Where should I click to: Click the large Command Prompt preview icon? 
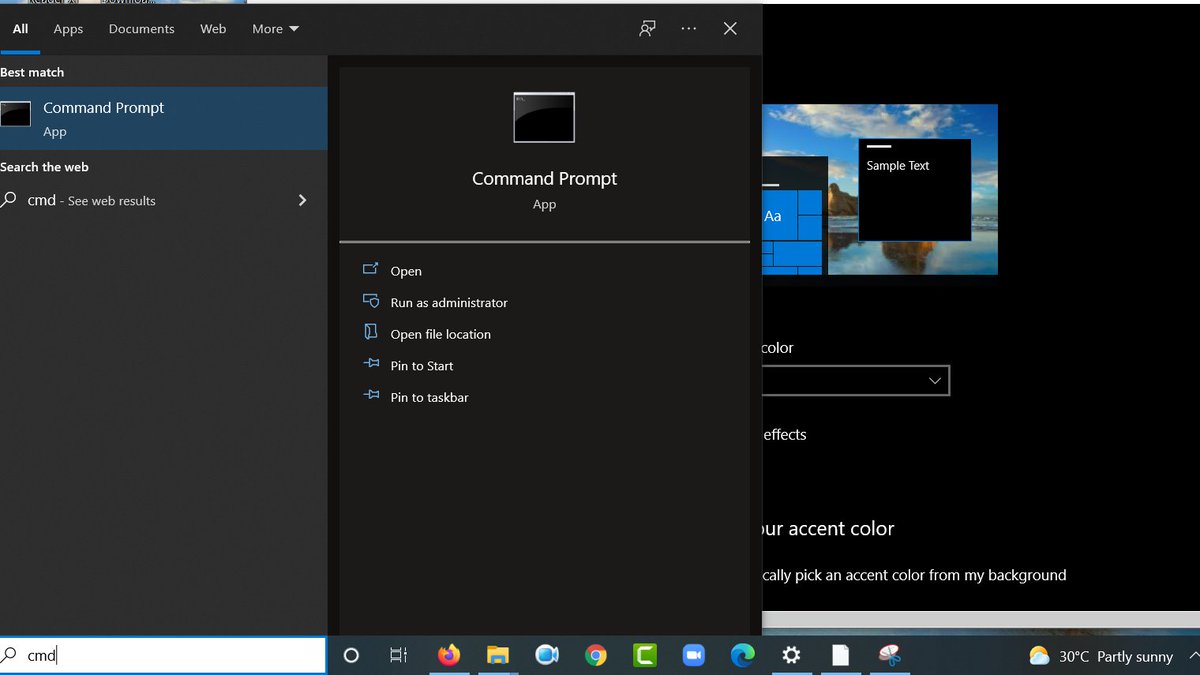coord(544,117)
